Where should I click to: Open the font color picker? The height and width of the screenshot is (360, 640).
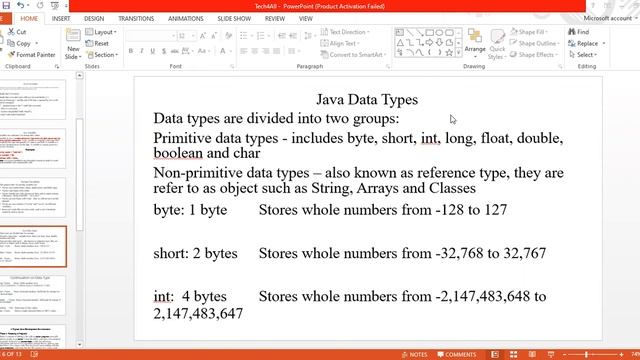click(x=225, y=51)
